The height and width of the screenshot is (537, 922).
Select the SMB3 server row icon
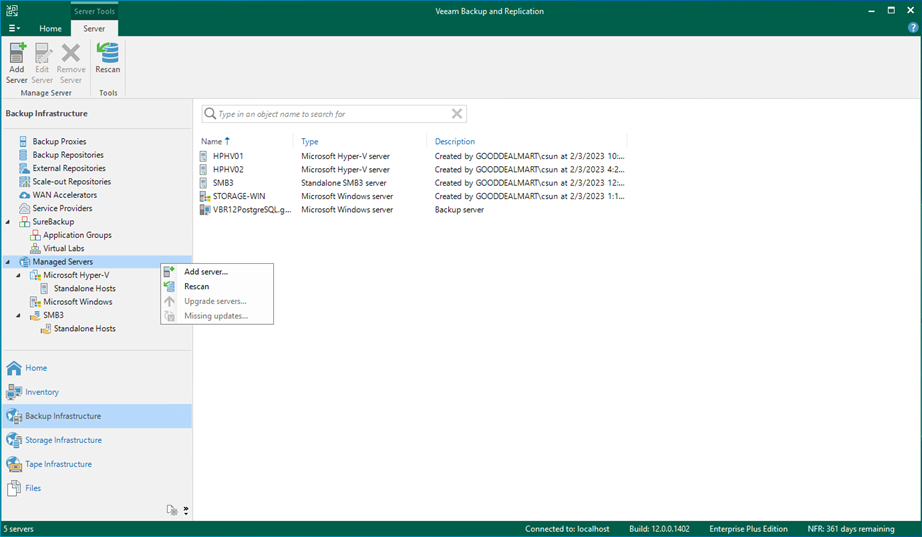tap(204, 183)
